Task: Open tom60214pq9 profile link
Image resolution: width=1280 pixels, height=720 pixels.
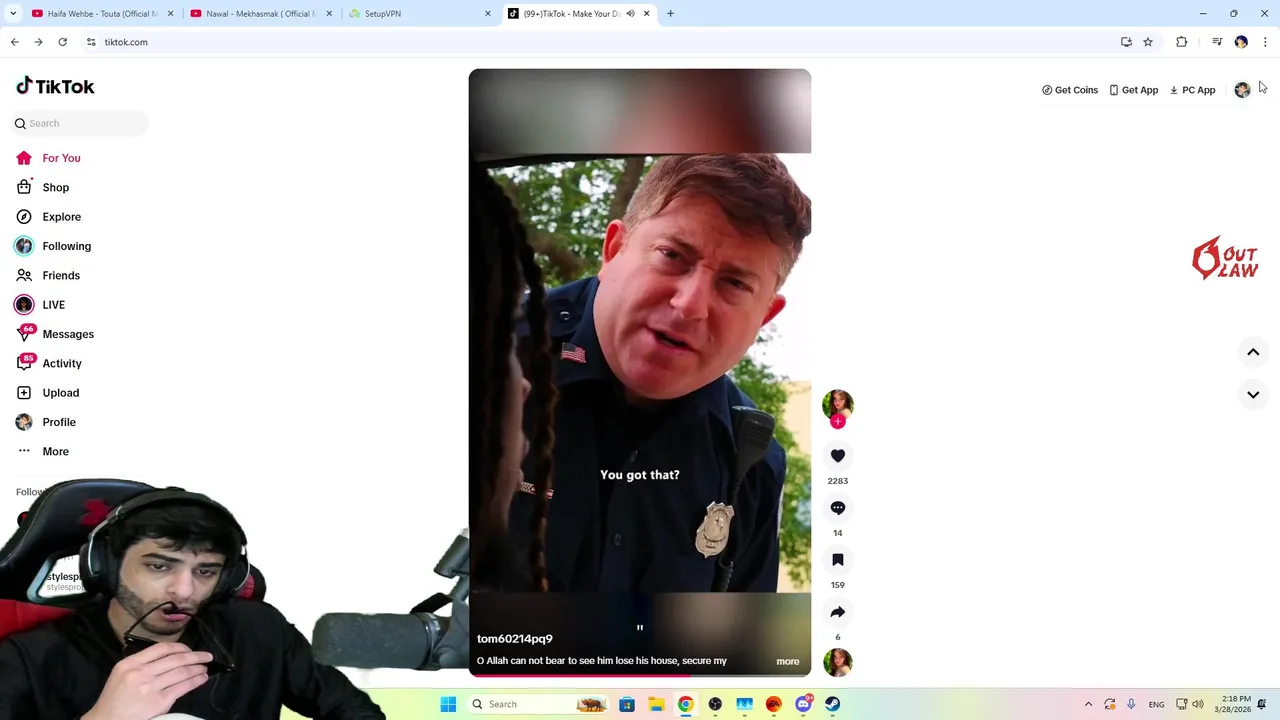Action: coord(515,639)
